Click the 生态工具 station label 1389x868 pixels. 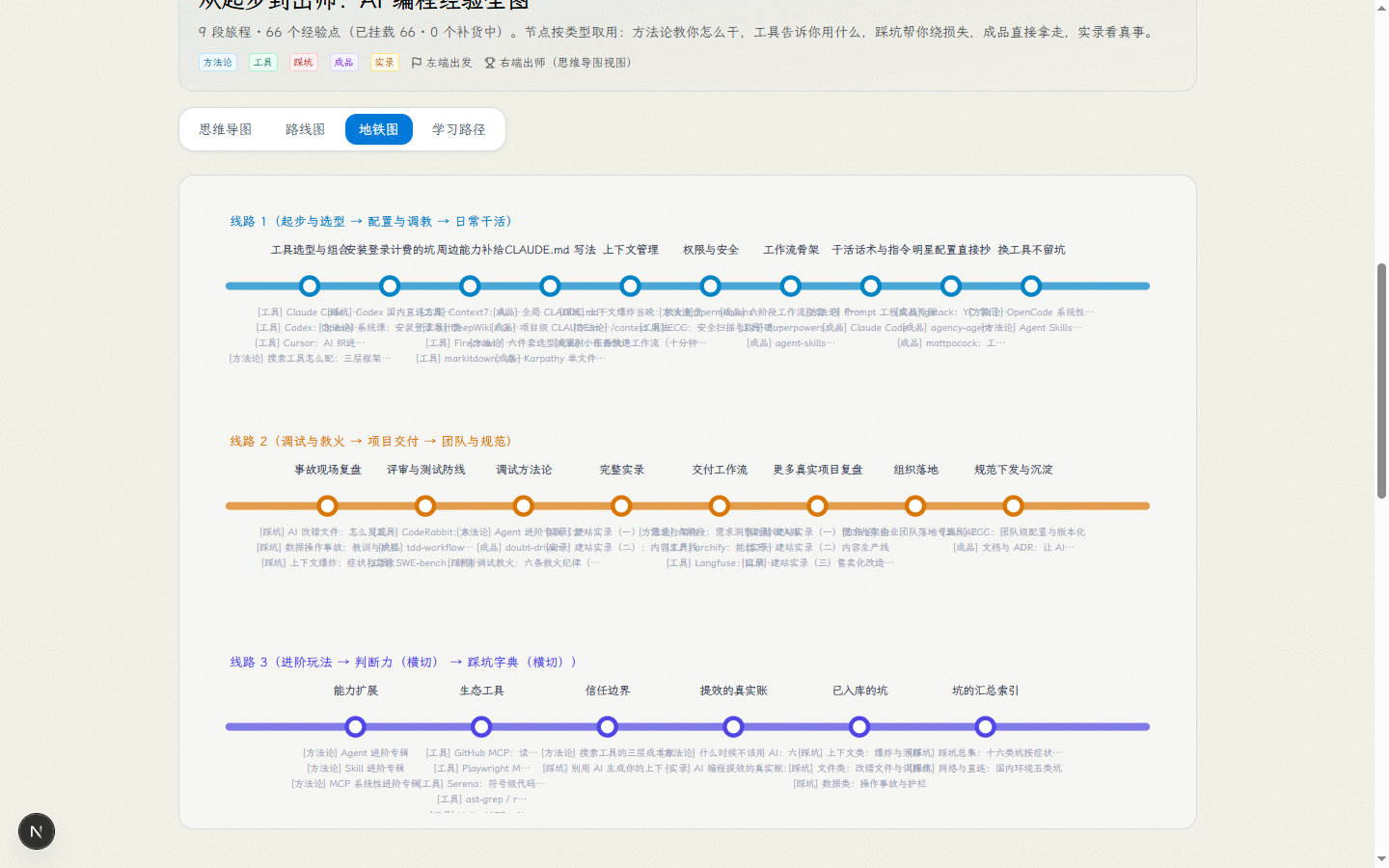point(481,691)
